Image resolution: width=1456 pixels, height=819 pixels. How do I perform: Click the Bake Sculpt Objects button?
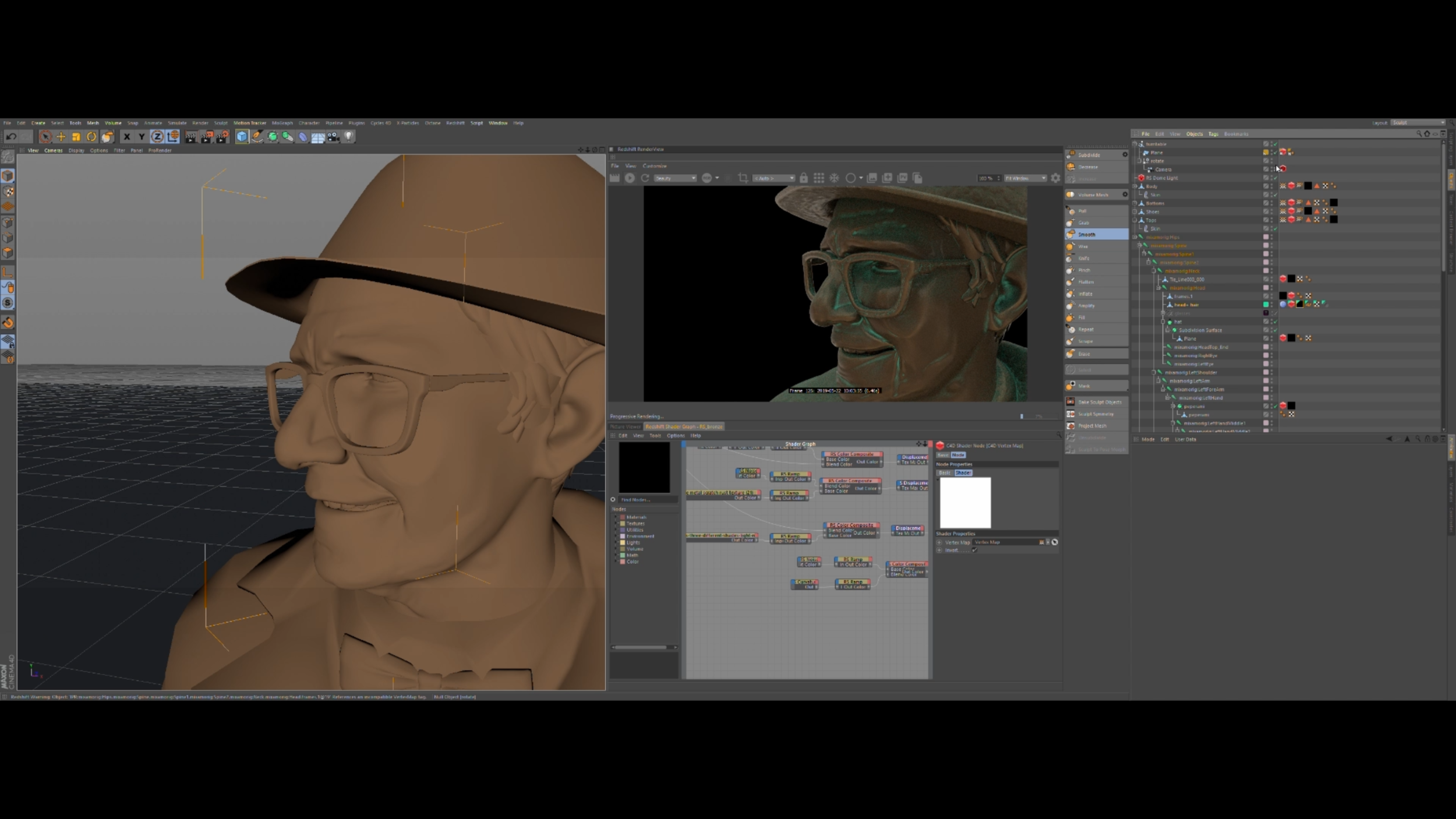point(1098,402)
